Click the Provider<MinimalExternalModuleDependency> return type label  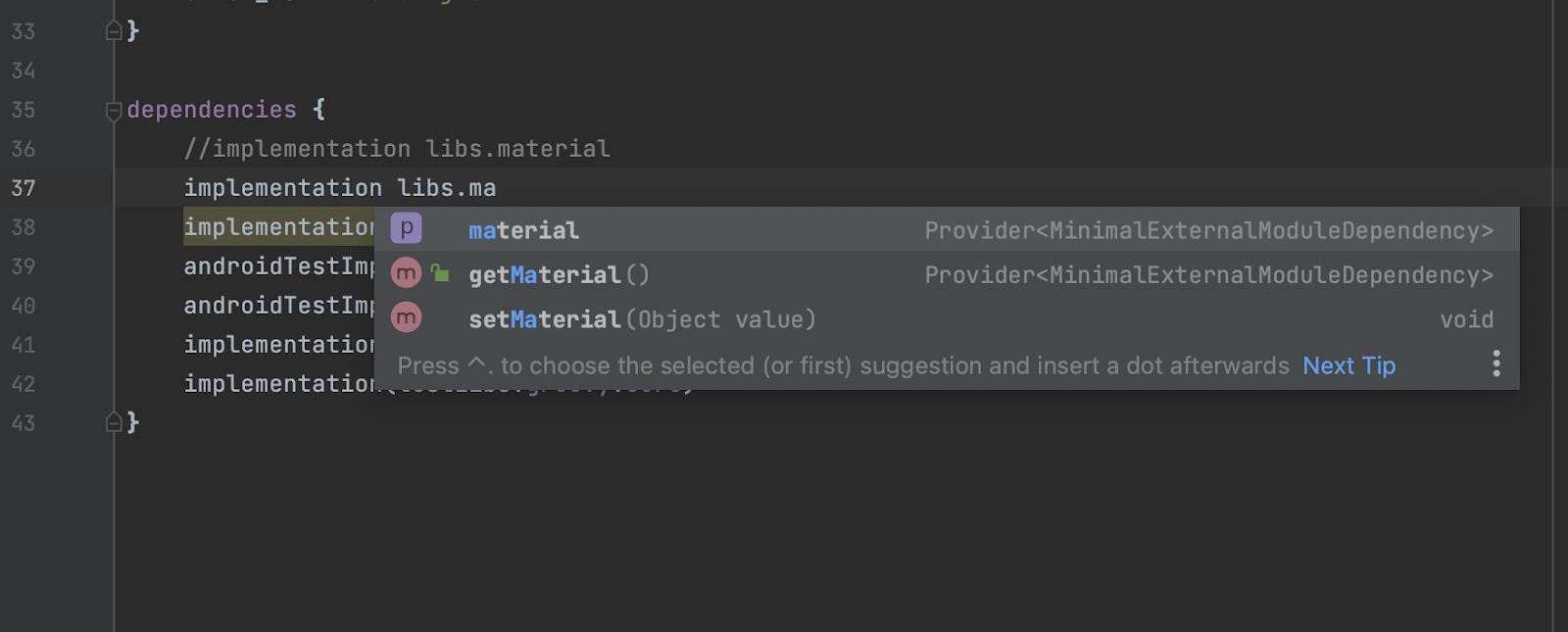coord(1209,229)
